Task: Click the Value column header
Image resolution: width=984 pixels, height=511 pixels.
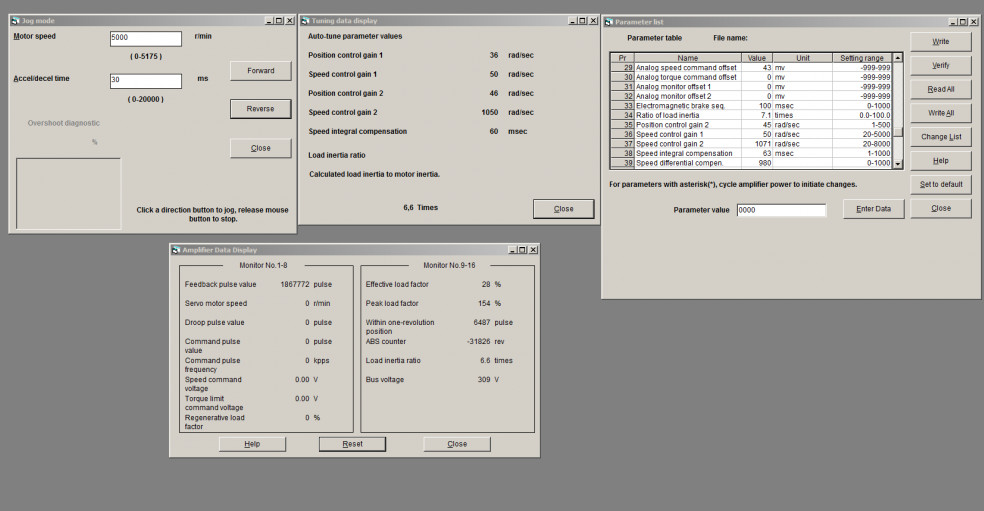Action: [x=757, y=58]
